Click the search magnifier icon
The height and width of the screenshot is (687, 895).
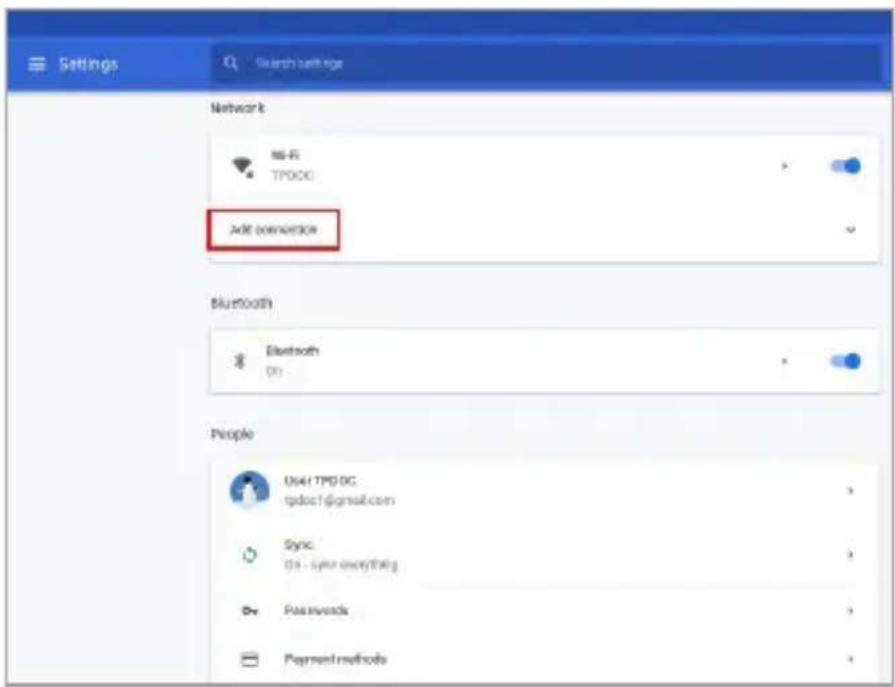231,63
